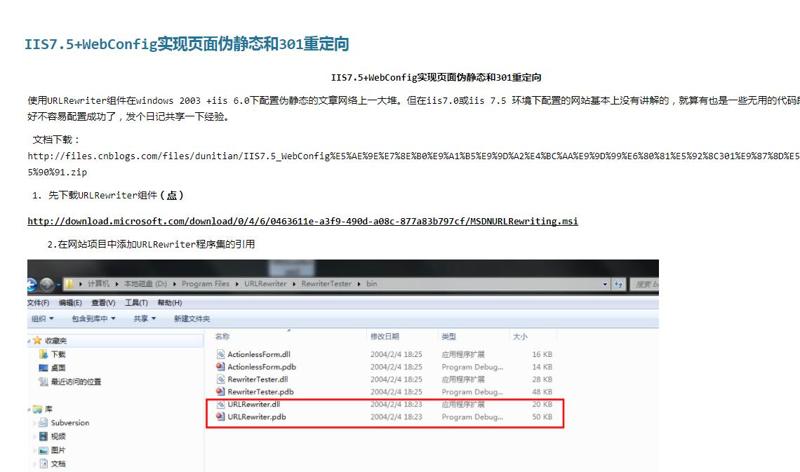This screenshot has height=472, width=800.
Task: Click the 收藏夹 star icon
Action: 37,340
